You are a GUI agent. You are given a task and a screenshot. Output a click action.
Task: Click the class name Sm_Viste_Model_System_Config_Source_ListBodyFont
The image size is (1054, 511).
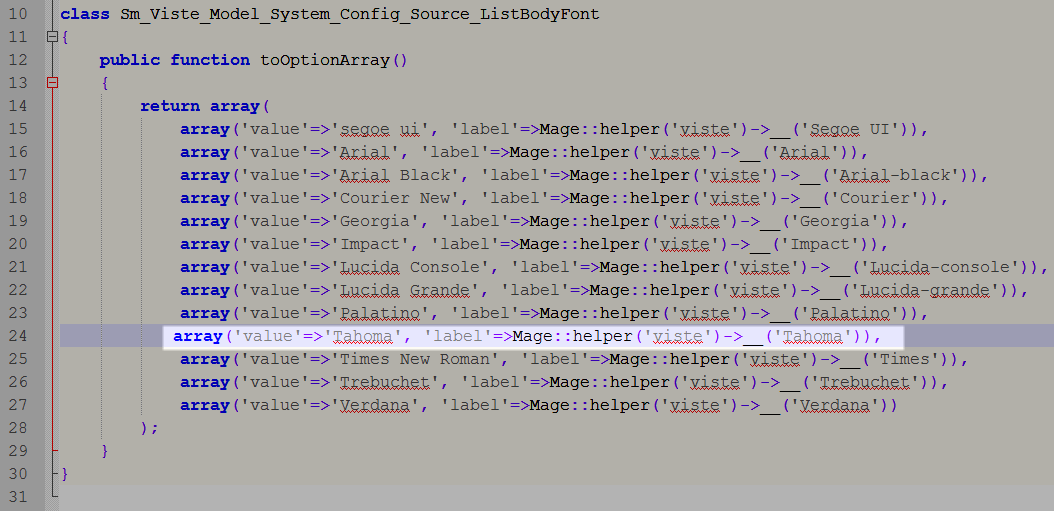point(360,14)
